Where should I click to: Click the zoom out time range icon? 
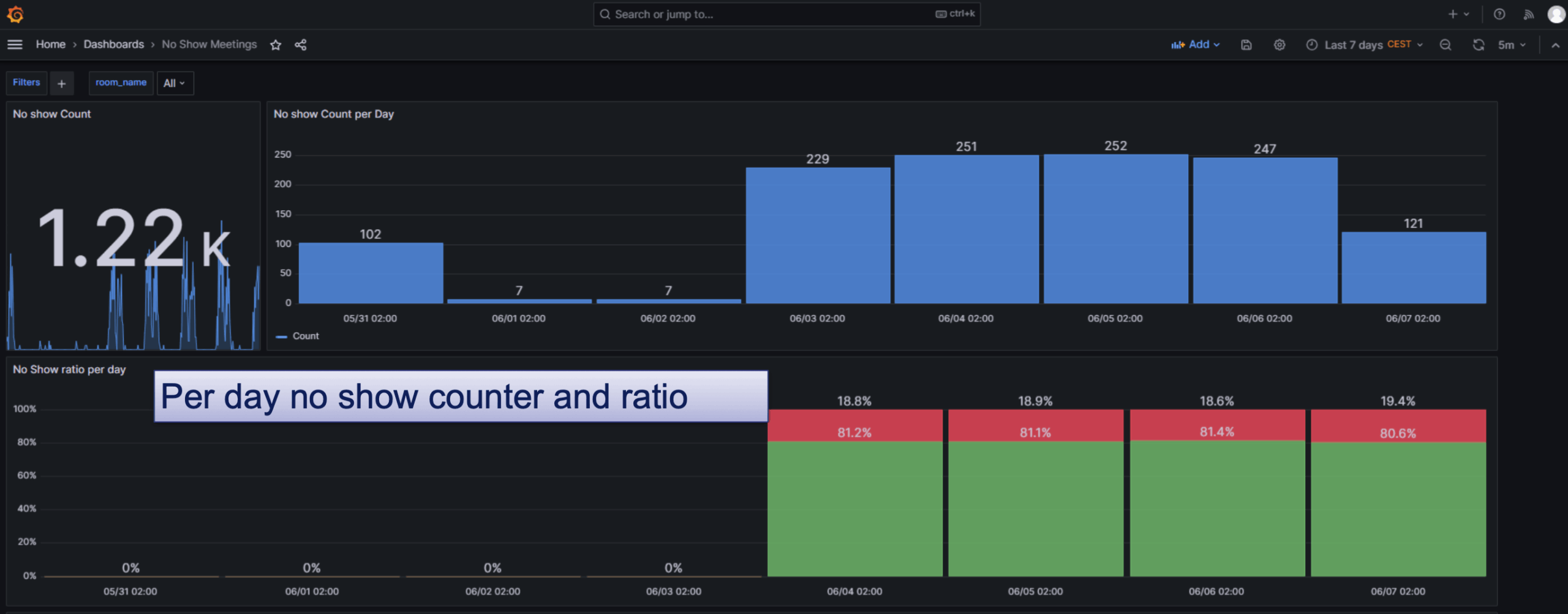1445,45
